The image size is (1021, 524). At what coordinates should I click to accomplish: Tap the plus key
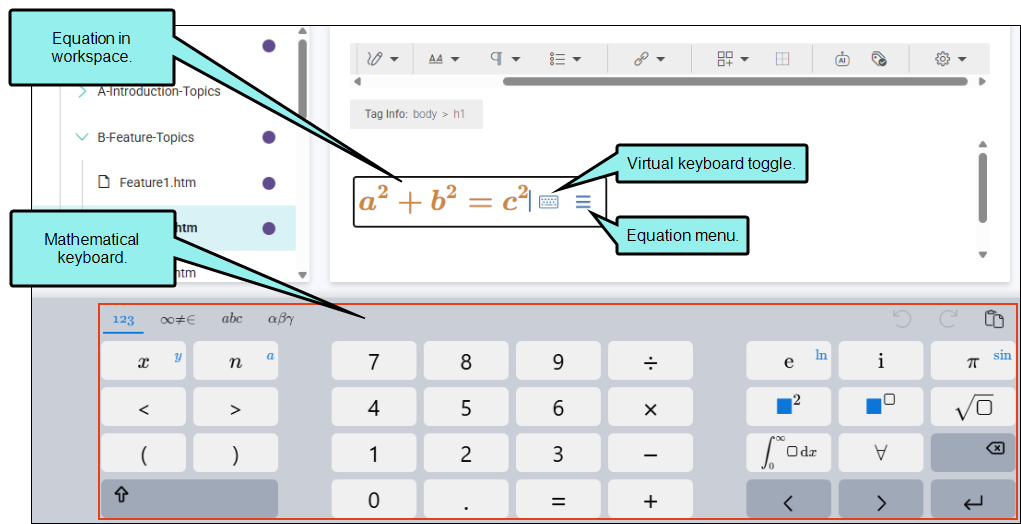click(650, 499)
